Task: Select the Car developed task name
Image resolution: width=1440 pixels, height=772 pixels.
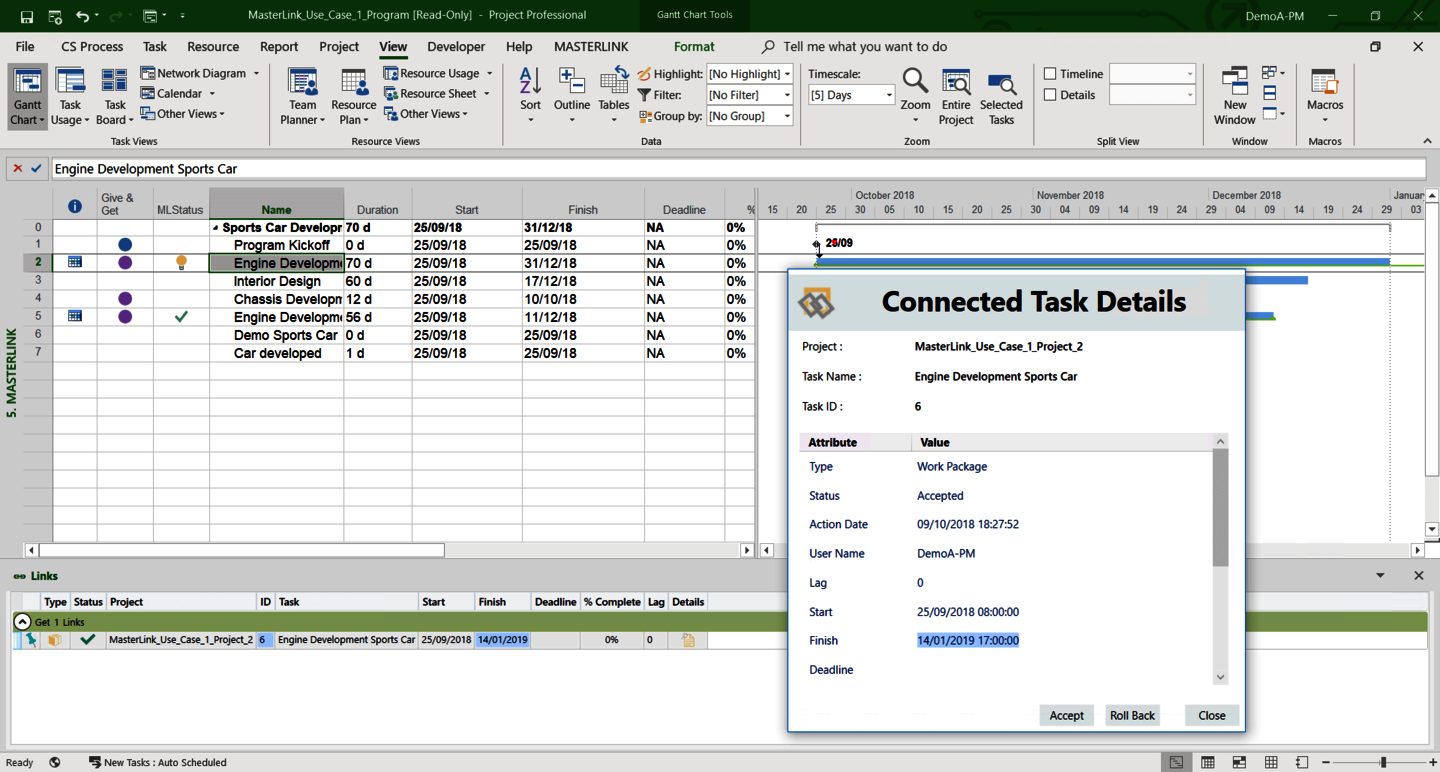Action: (277, 353)
